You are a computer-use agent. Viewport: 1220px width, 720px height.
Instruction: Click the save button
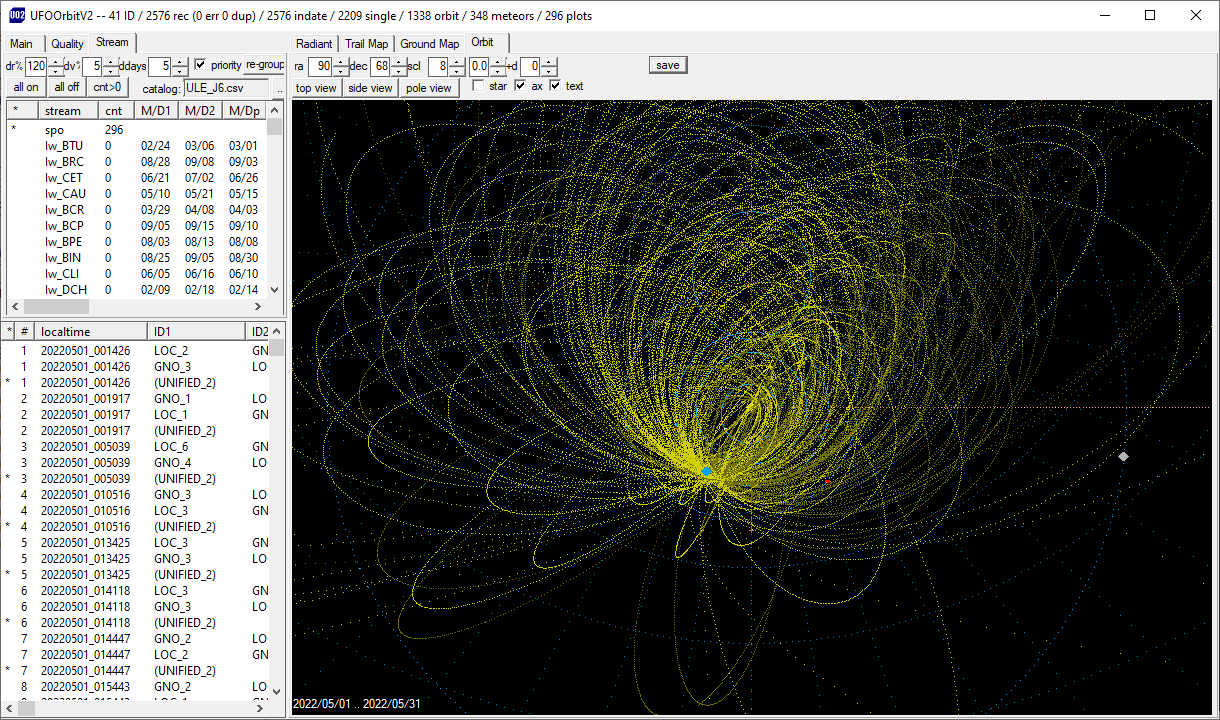668,65
